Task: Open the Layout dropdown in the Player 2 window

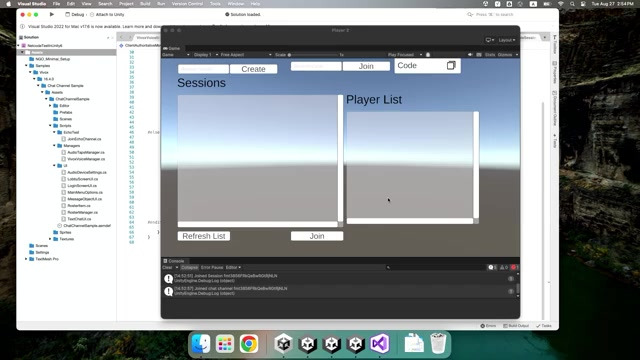Action: 507,40
